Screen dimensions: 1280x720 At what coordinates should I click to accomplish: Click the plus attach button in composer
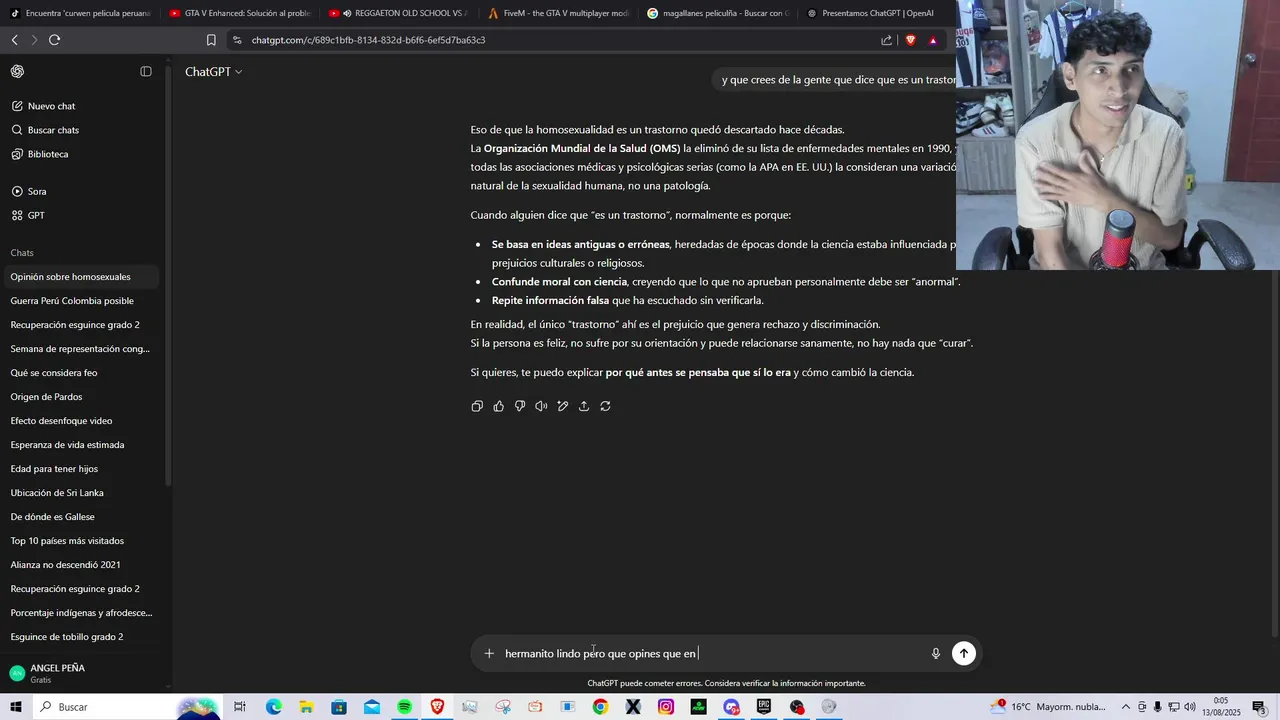(489, 653)
